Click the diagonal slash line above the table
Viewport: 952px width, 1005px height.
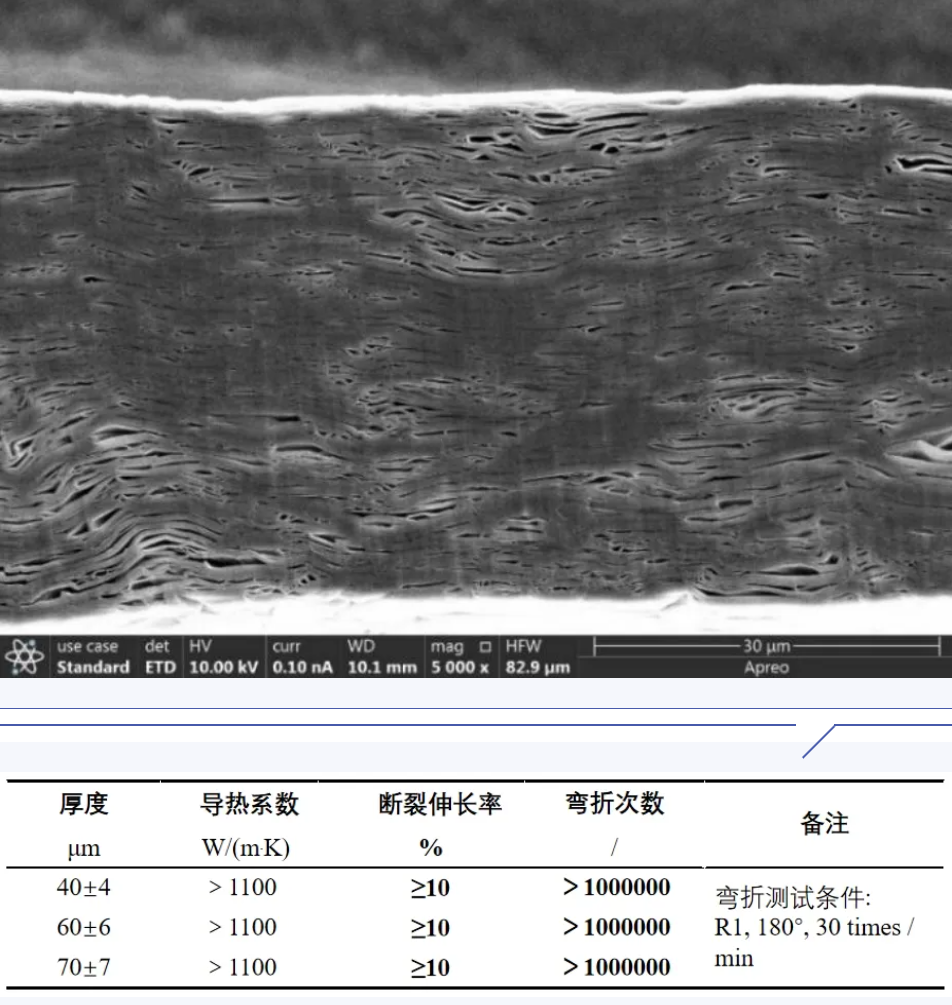coord(818,741)
